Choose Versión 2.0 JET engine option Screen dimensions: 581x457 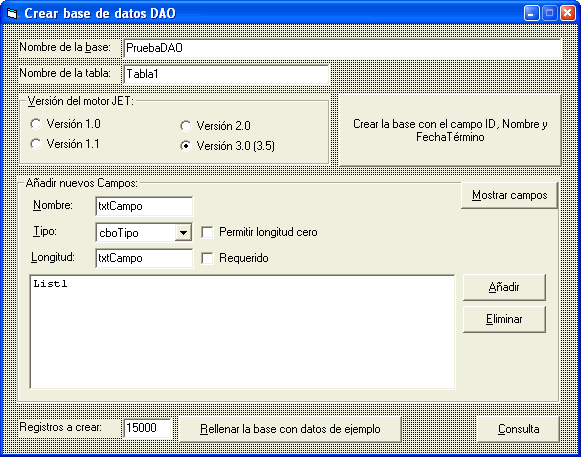pyautogui.click(x=186, y=126)
